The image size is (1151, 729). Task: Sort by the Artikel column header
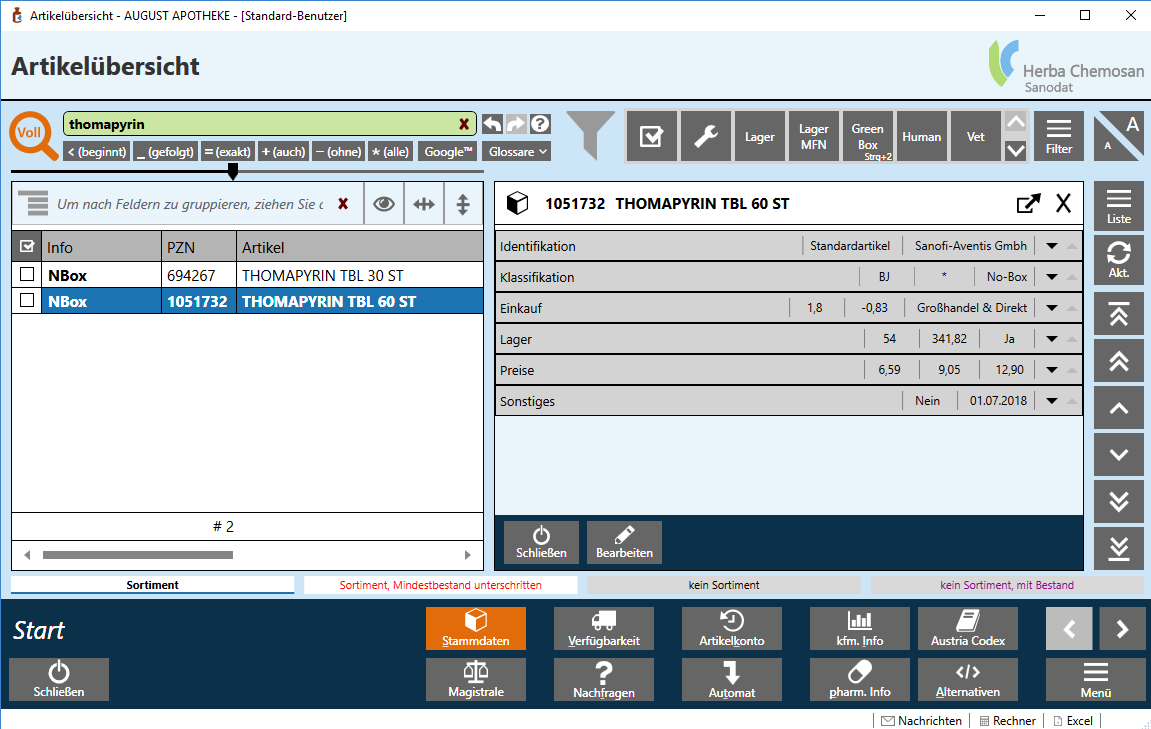point(360,247)
